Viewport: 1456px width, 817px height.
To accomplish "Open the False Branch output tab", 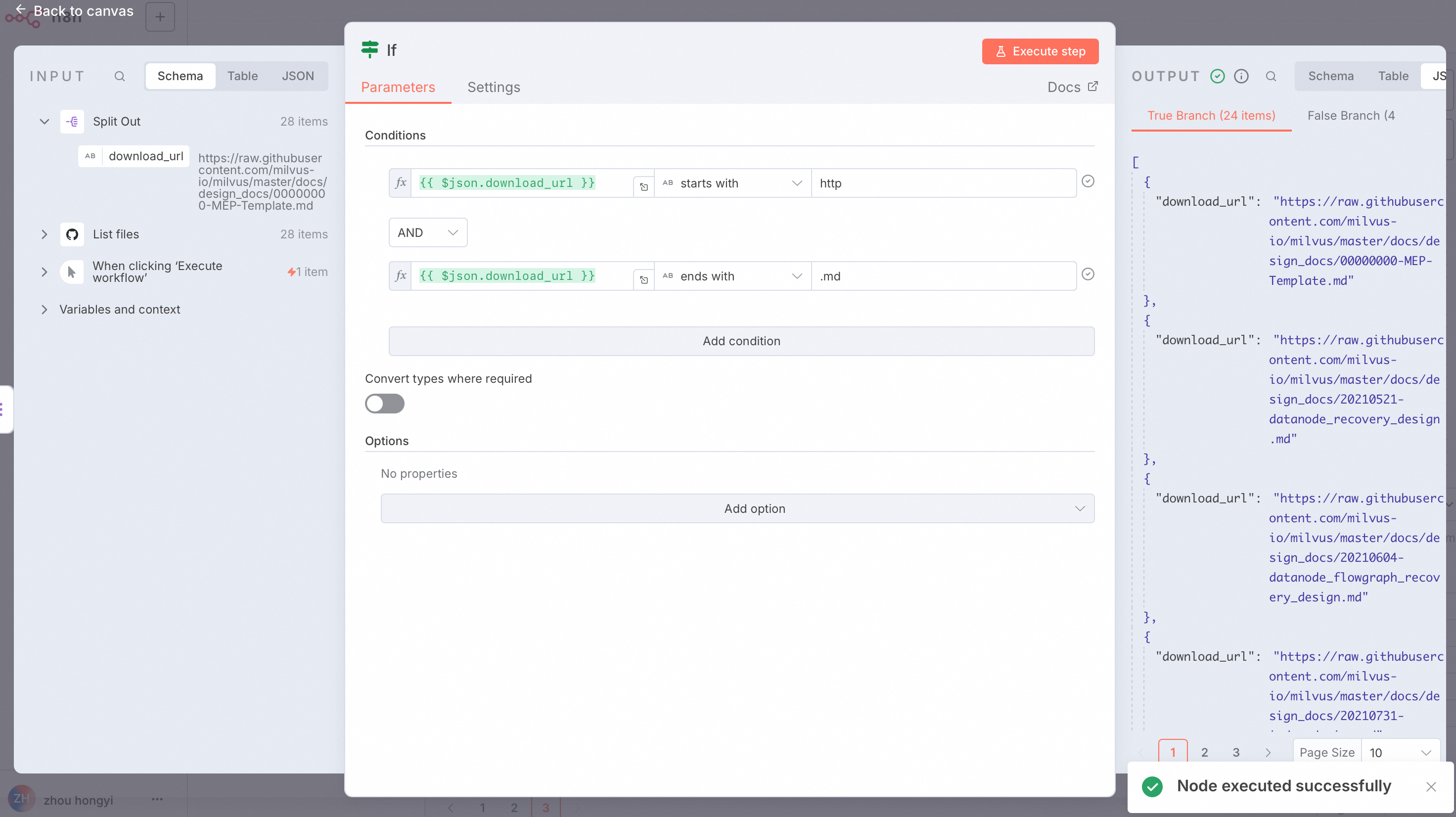I will click(1350, 116).
